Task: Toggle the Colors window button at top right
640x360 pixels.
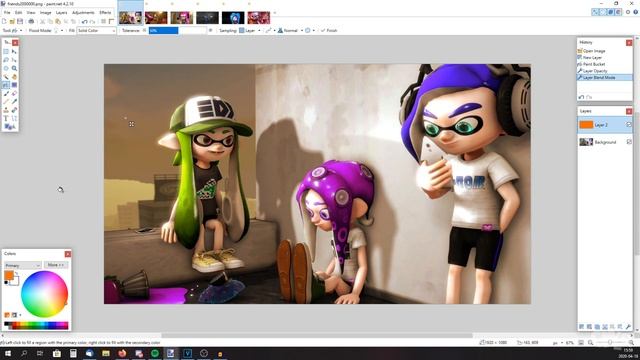Action: tap(618, 12)
